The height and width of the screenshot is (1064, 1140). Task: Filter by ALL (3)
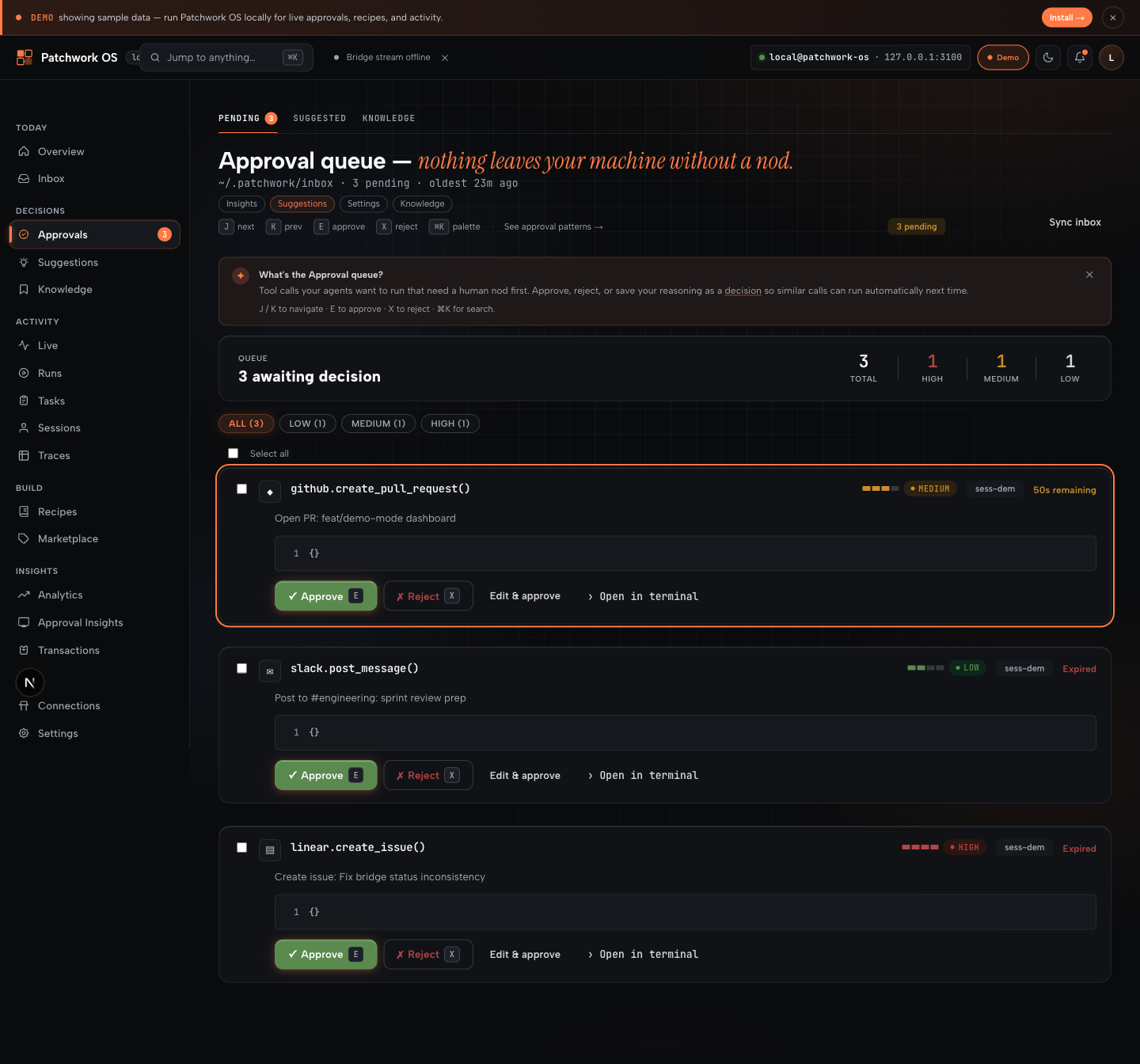point(246,424)
